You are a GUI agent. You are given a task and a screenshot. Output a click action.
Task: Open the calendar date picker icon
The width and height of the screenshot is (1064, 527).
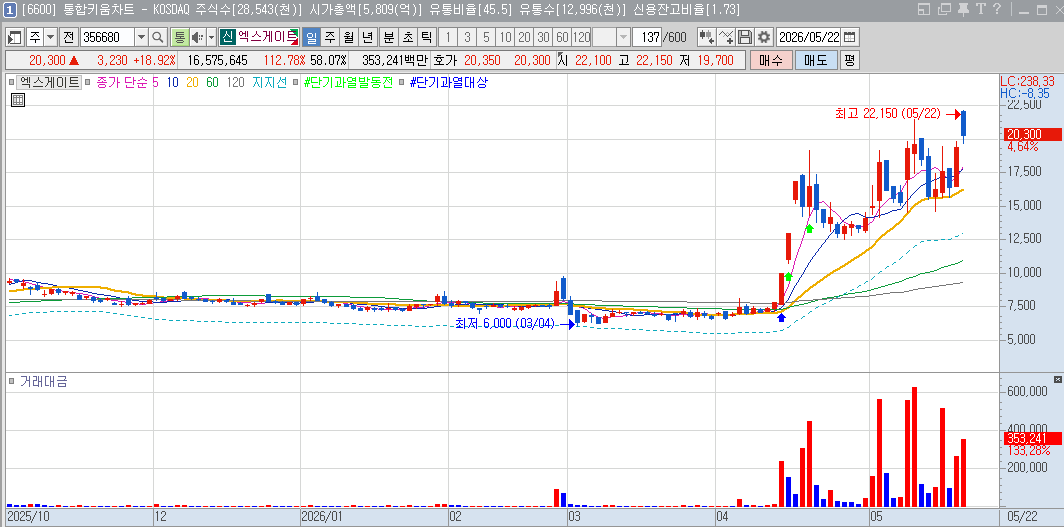pyautogui.click(x=850, y=37)
